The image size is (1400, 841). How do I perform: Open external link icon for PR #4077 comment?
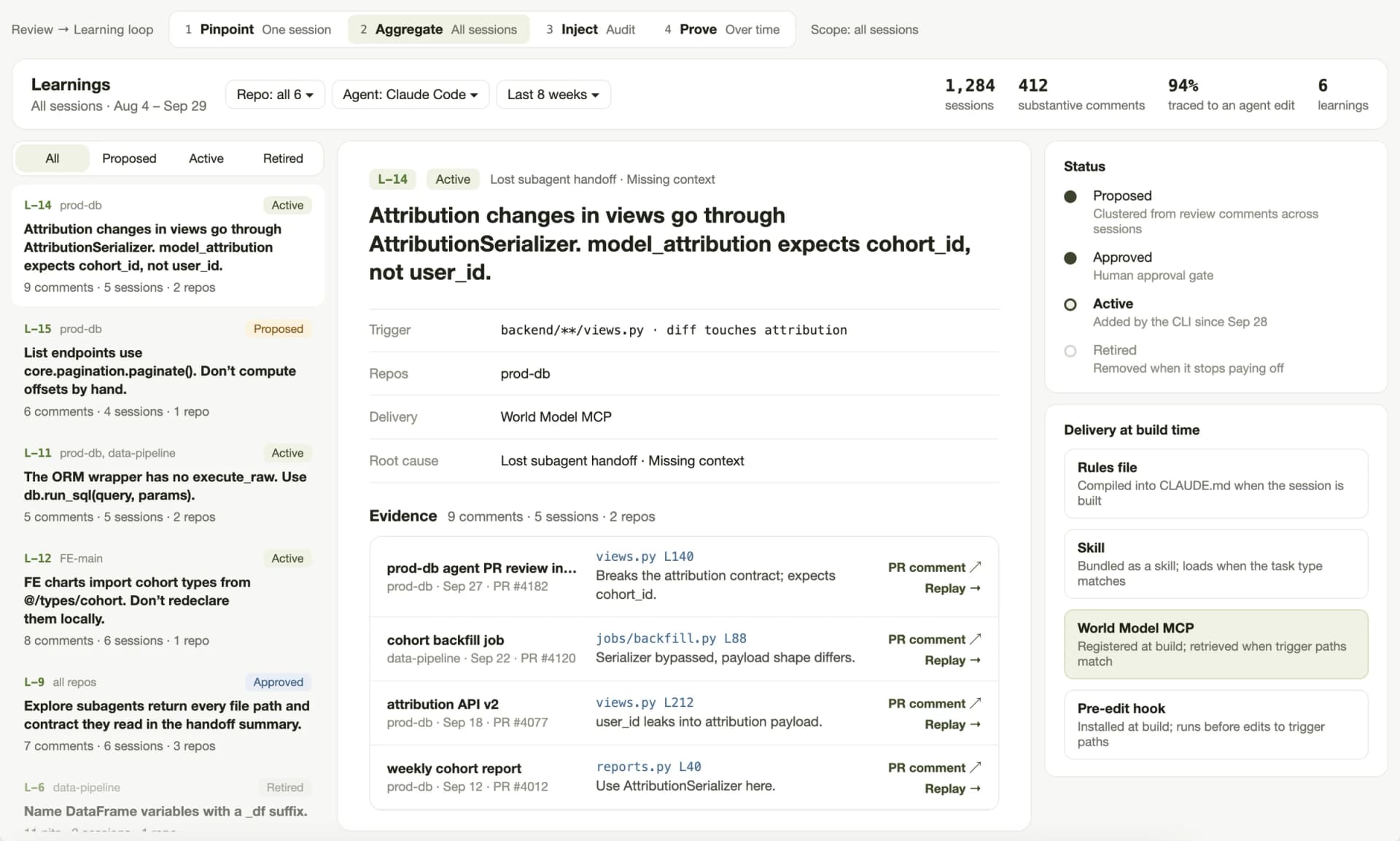[x=976, y=703]
